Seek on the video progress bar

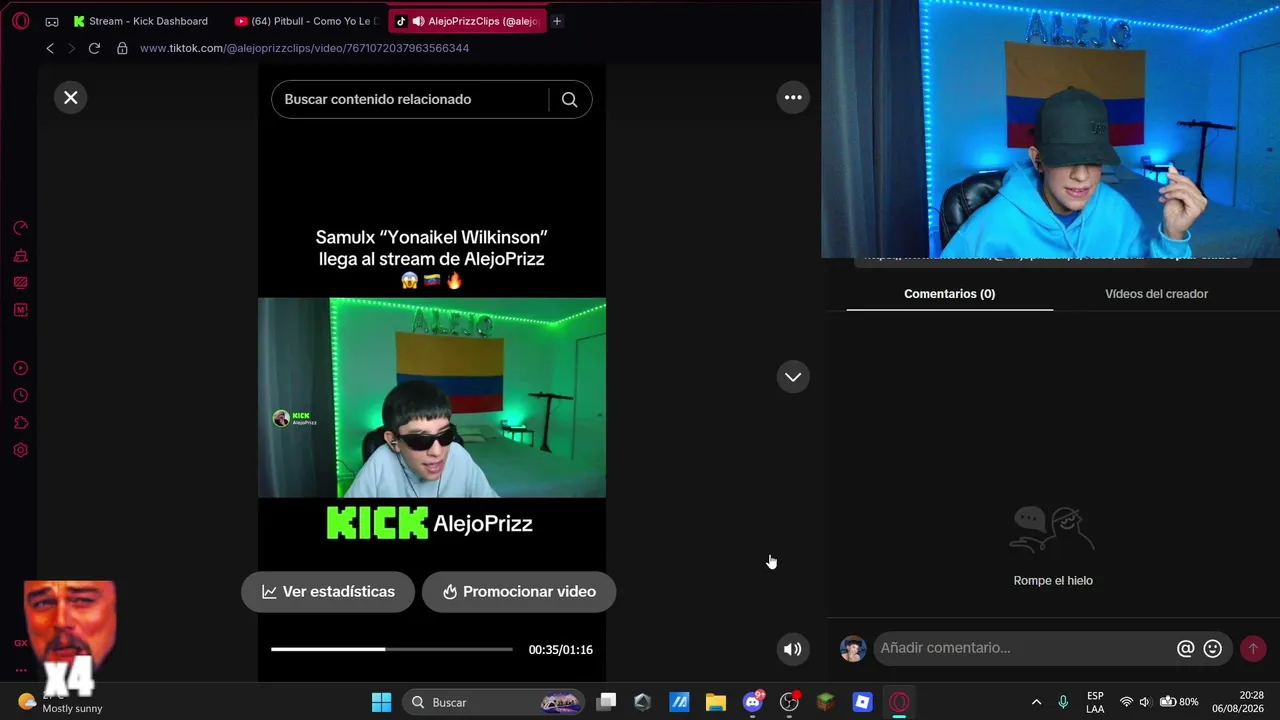[391, 649]
